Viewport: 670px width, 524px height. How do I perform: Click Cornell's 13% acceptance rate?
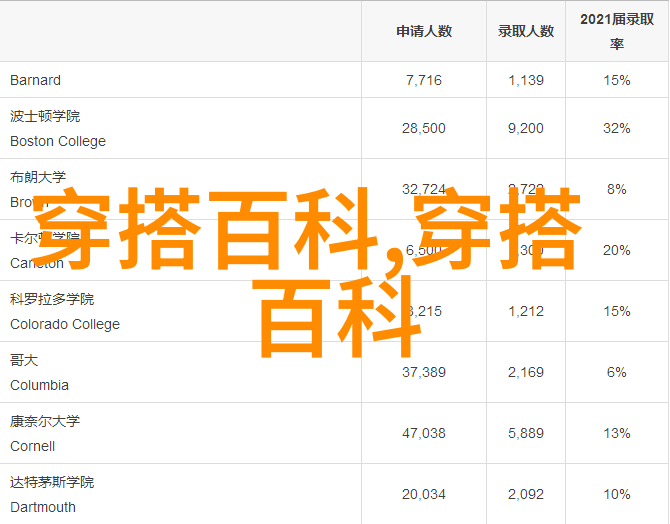click(x=616, y=433)
